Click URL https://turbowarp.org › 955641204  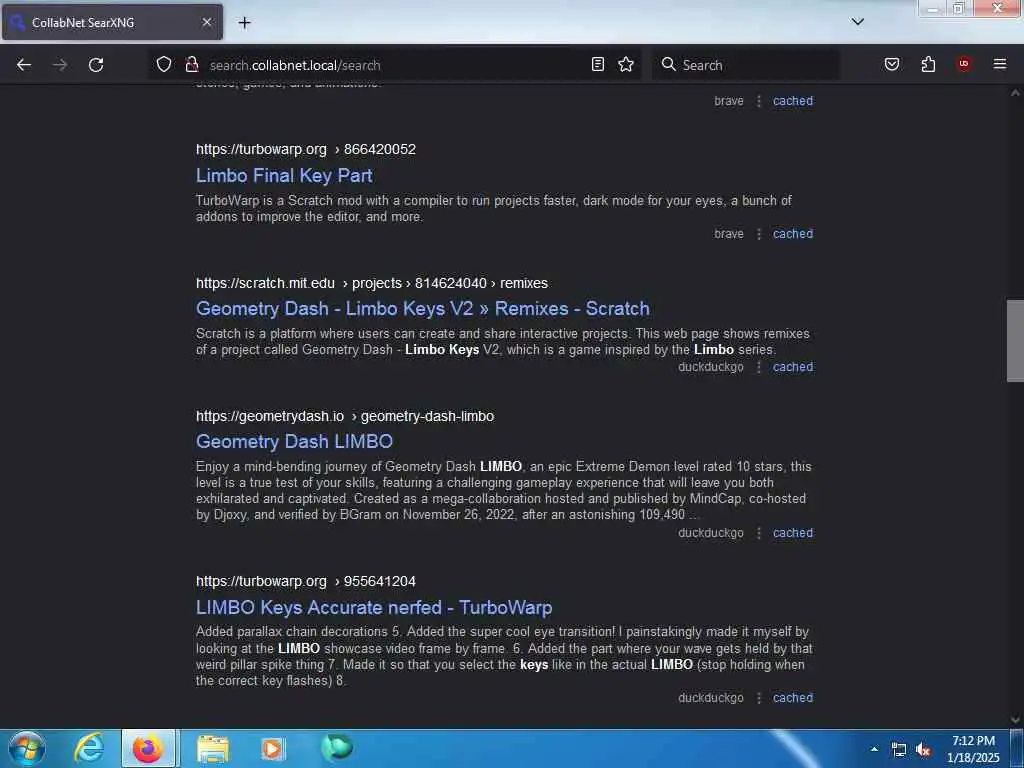tap(306, 582)
